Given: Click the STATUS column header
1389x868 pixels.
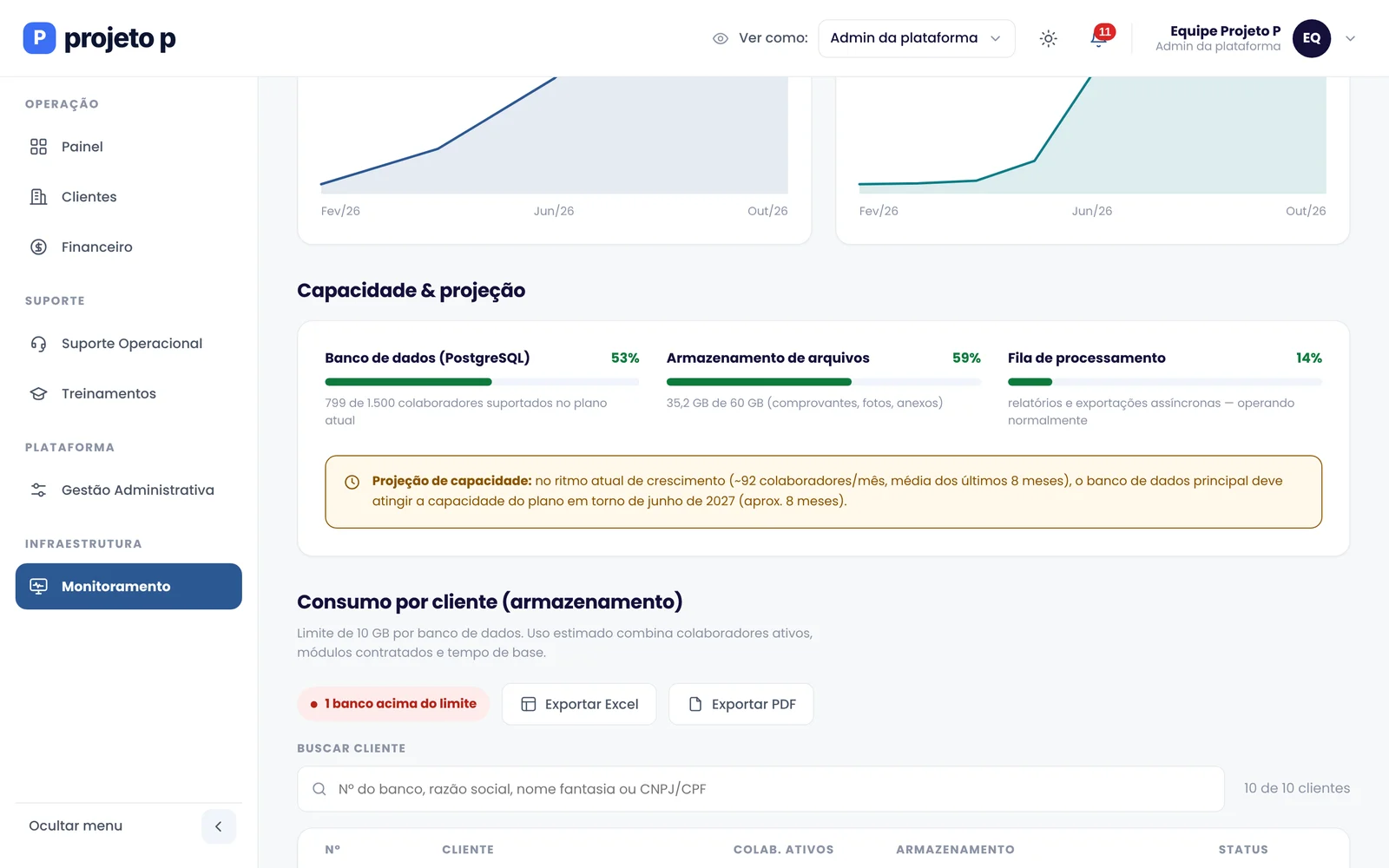Looking at the screenshot, I should pyautogui.click(x=1243, y=850).
